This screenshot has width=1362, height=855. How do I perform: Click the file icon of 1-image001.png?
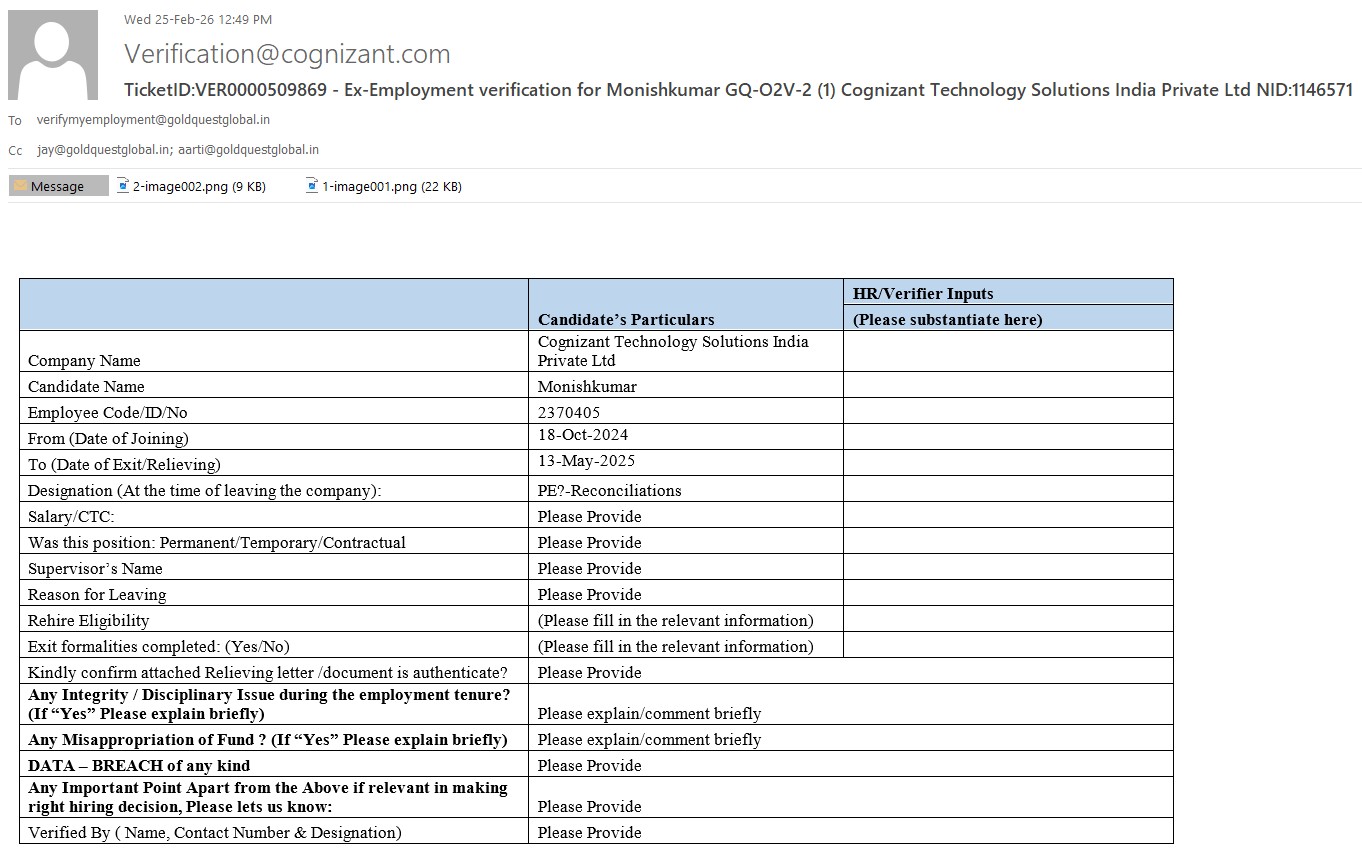point(312,186)
